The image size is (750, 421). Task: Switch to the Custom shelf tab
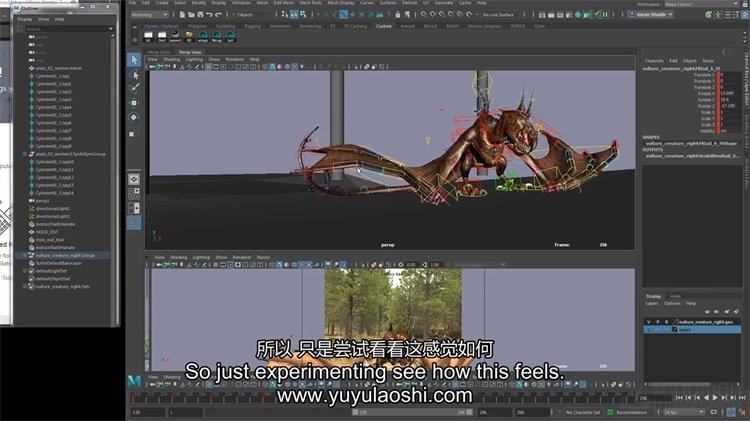click(383, 26)
